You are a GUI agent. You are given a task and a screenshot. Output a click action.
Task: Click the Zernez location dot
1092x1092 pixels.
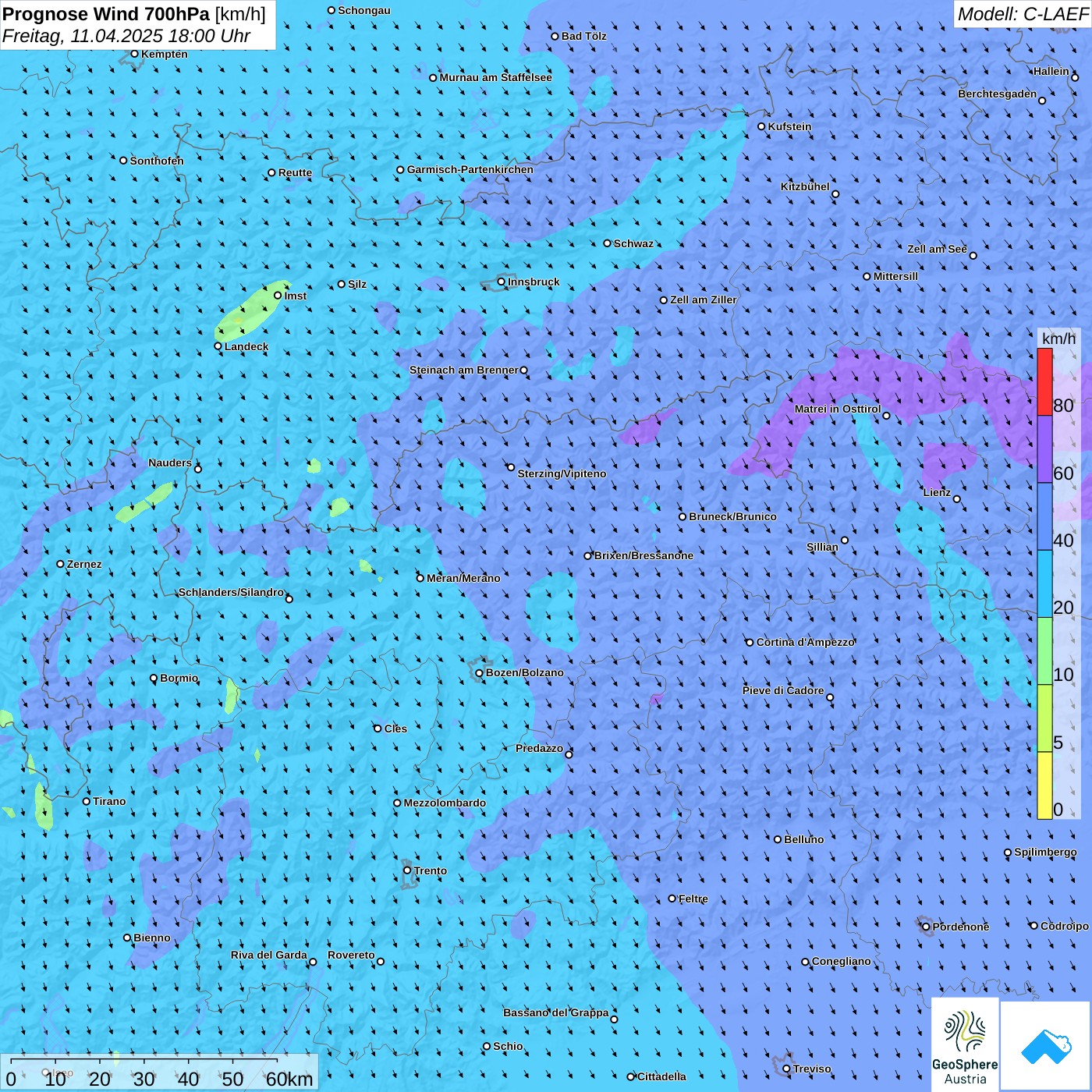[61, 564]
